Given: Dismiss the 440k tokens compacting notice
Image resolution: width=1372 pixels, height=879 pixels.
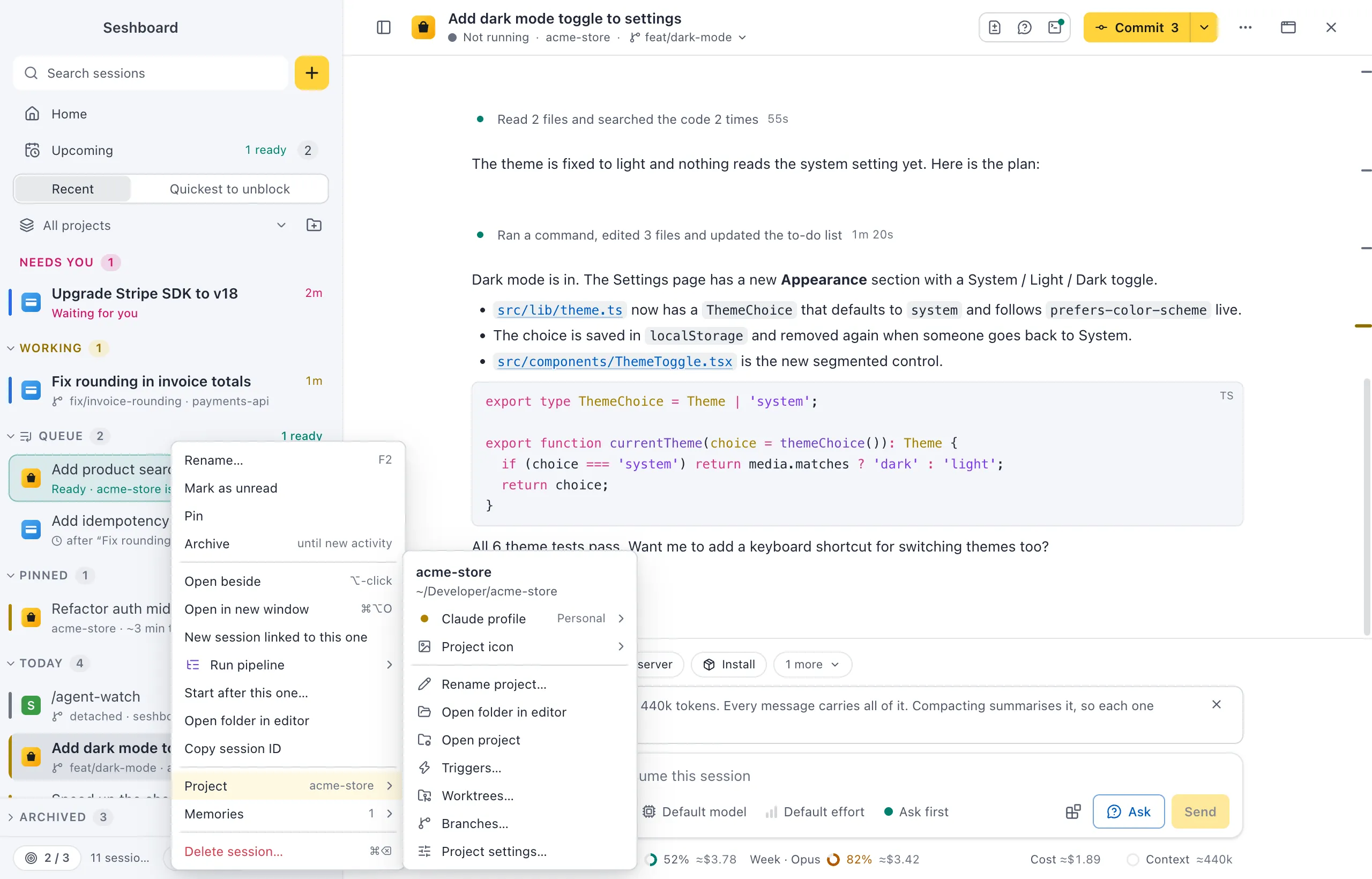Looking at the screenshot, I should coord(1216,705).
